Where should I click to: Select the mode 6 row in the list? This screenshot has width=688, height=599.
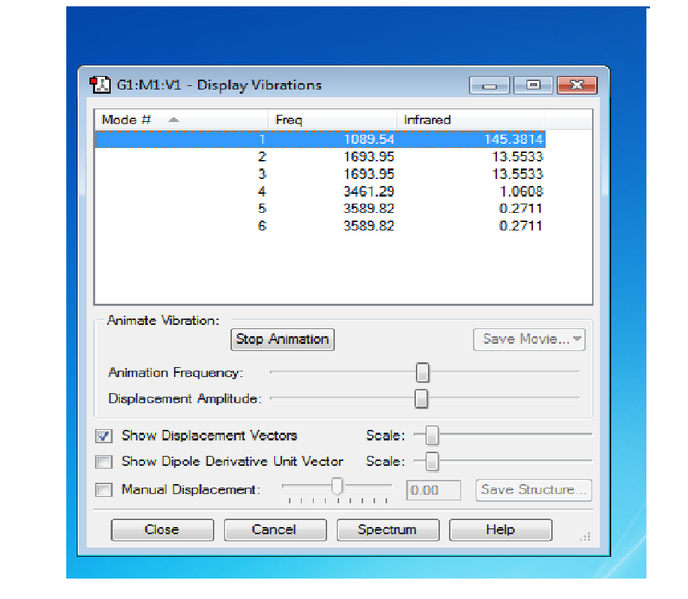[x=320, y=226]
